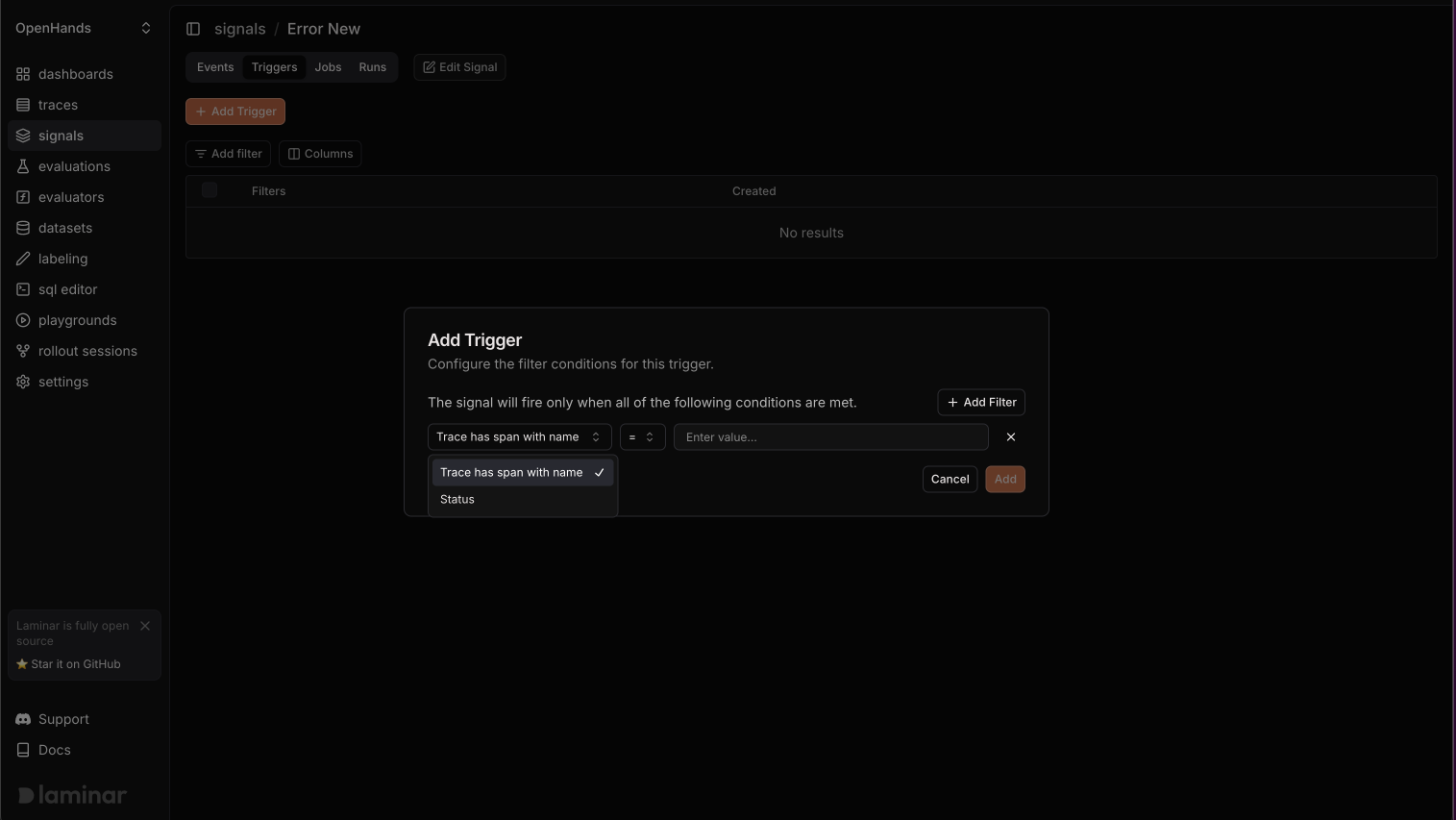Open the sql editor
The height and width of the screenshot is (820, 1456).
pyautogui.click(x=67, y=288)
